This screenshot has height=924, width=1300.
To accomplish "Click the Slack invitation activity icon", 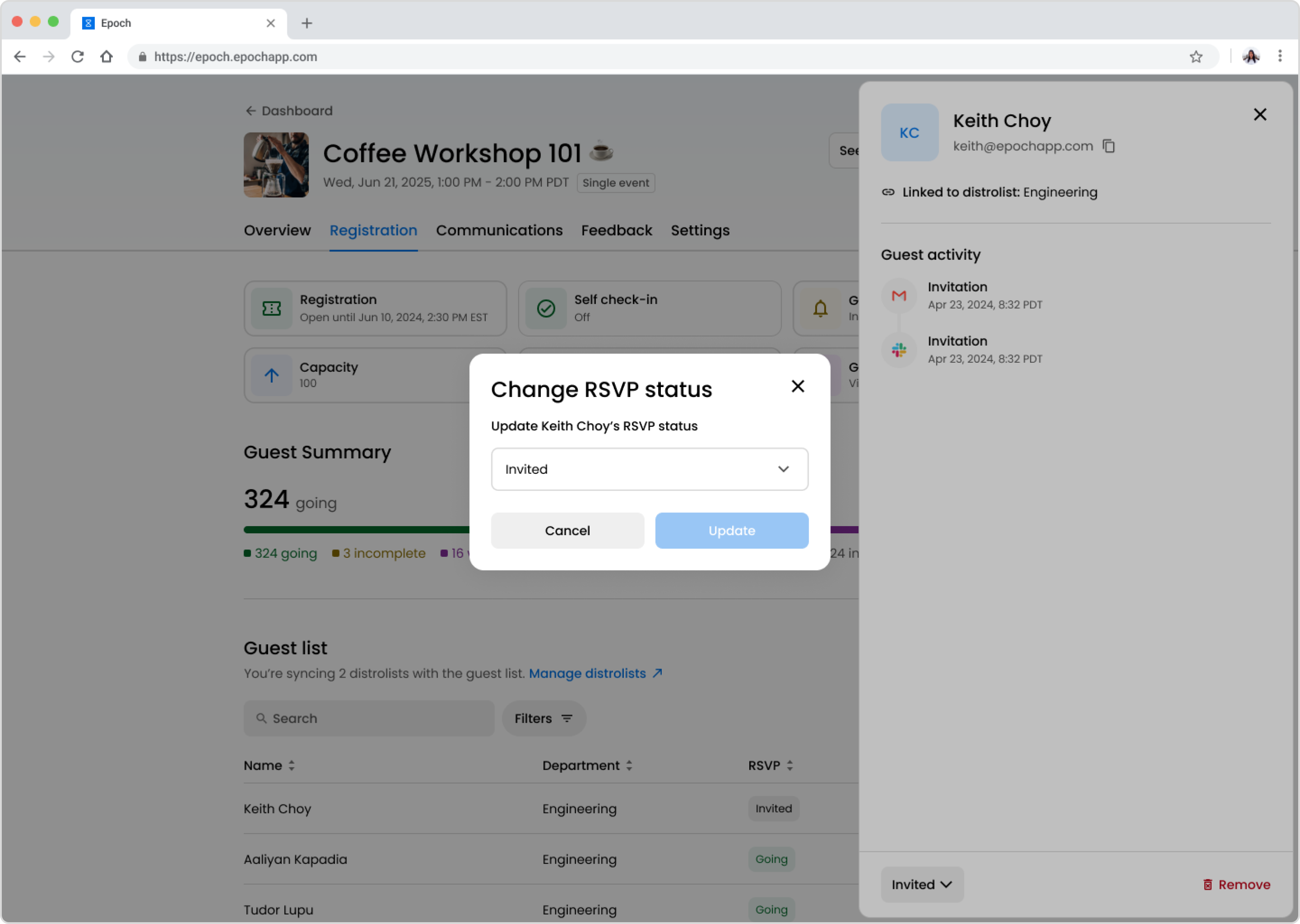I will [899, 350].
